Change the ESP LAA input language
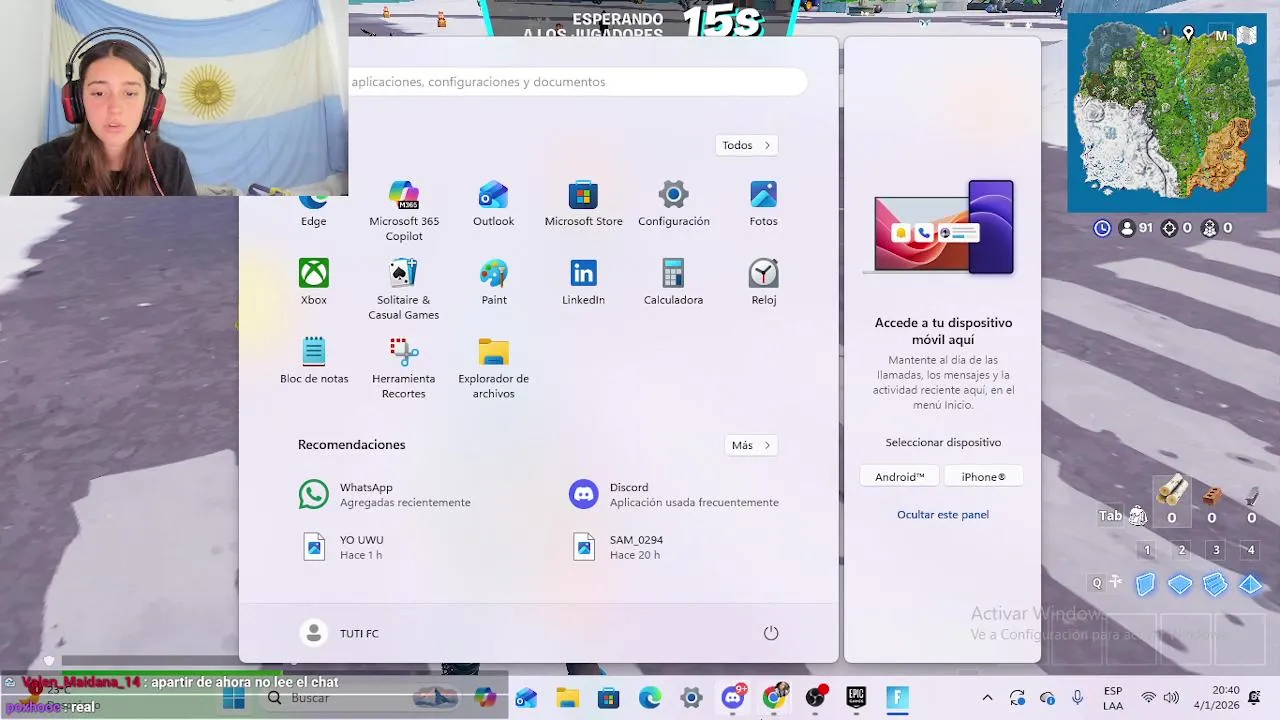Screen dimensions: 1280x720 [x=1113, y=698]
